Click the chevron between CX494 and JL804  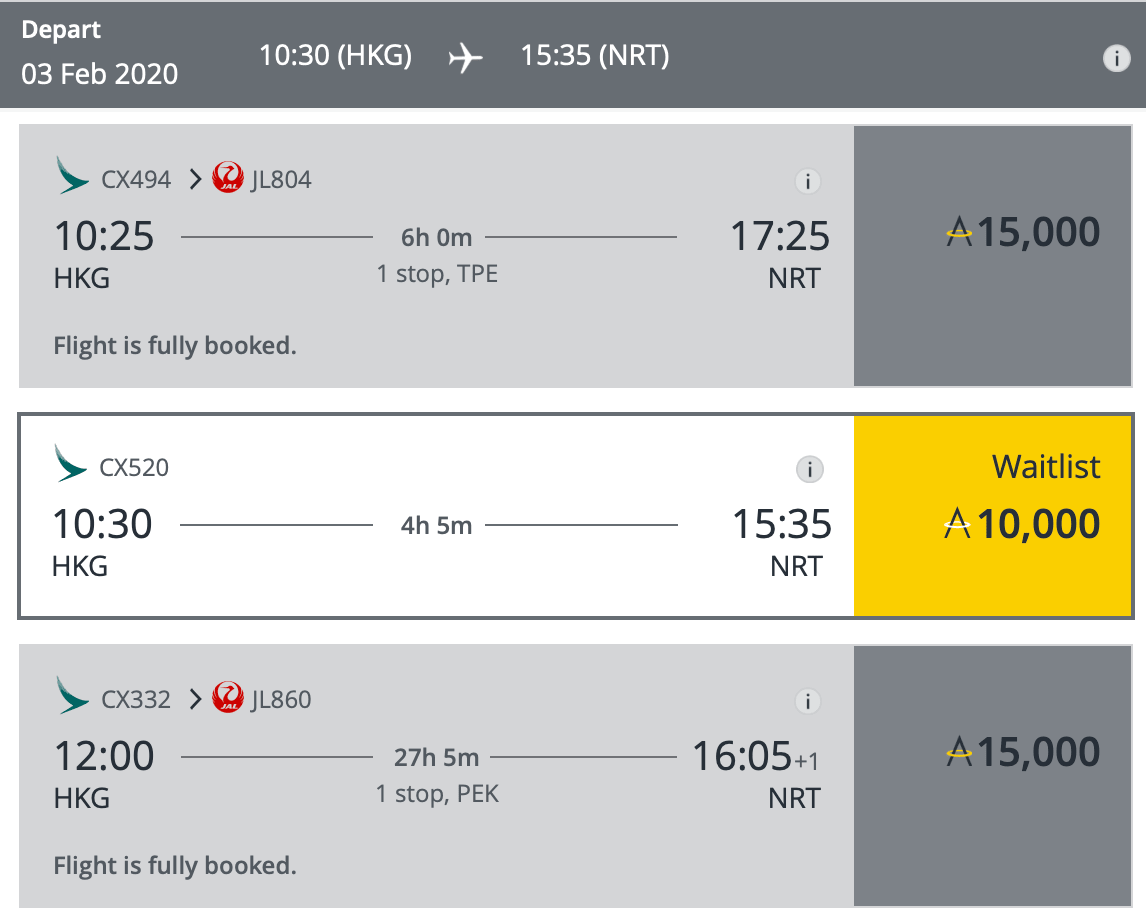[x=194, y=179]
